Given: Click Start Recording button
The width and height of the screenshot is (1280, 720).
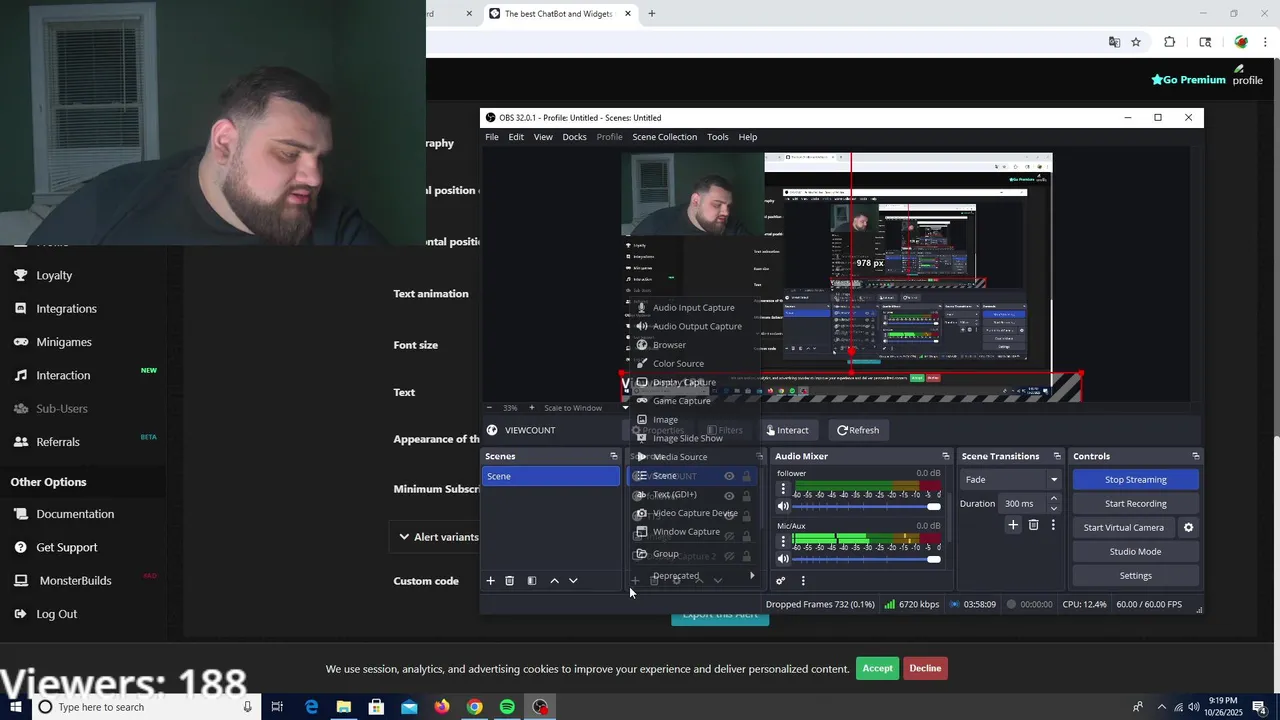Looking at the screenshot, I should click(x=1135, y=504).
